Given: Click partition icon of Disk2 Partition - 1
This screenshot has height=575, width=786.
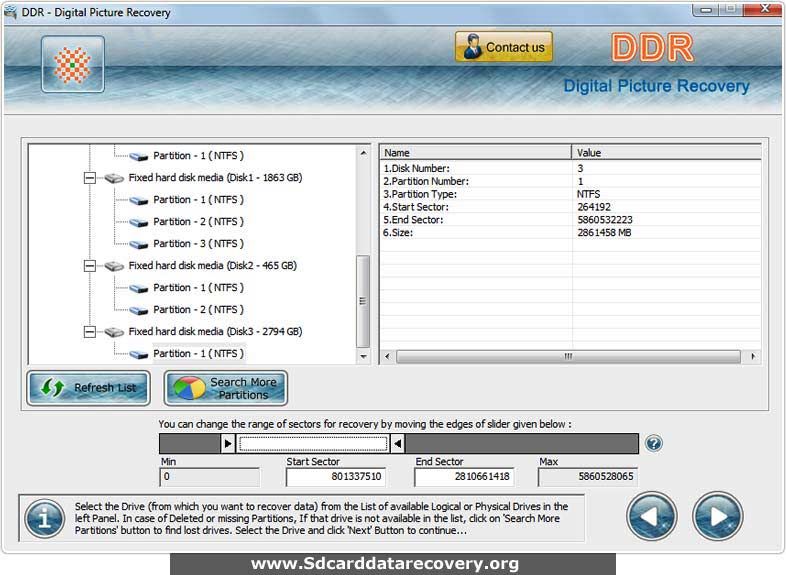Looking at the screenshot, I should click(x=139, y=289).
